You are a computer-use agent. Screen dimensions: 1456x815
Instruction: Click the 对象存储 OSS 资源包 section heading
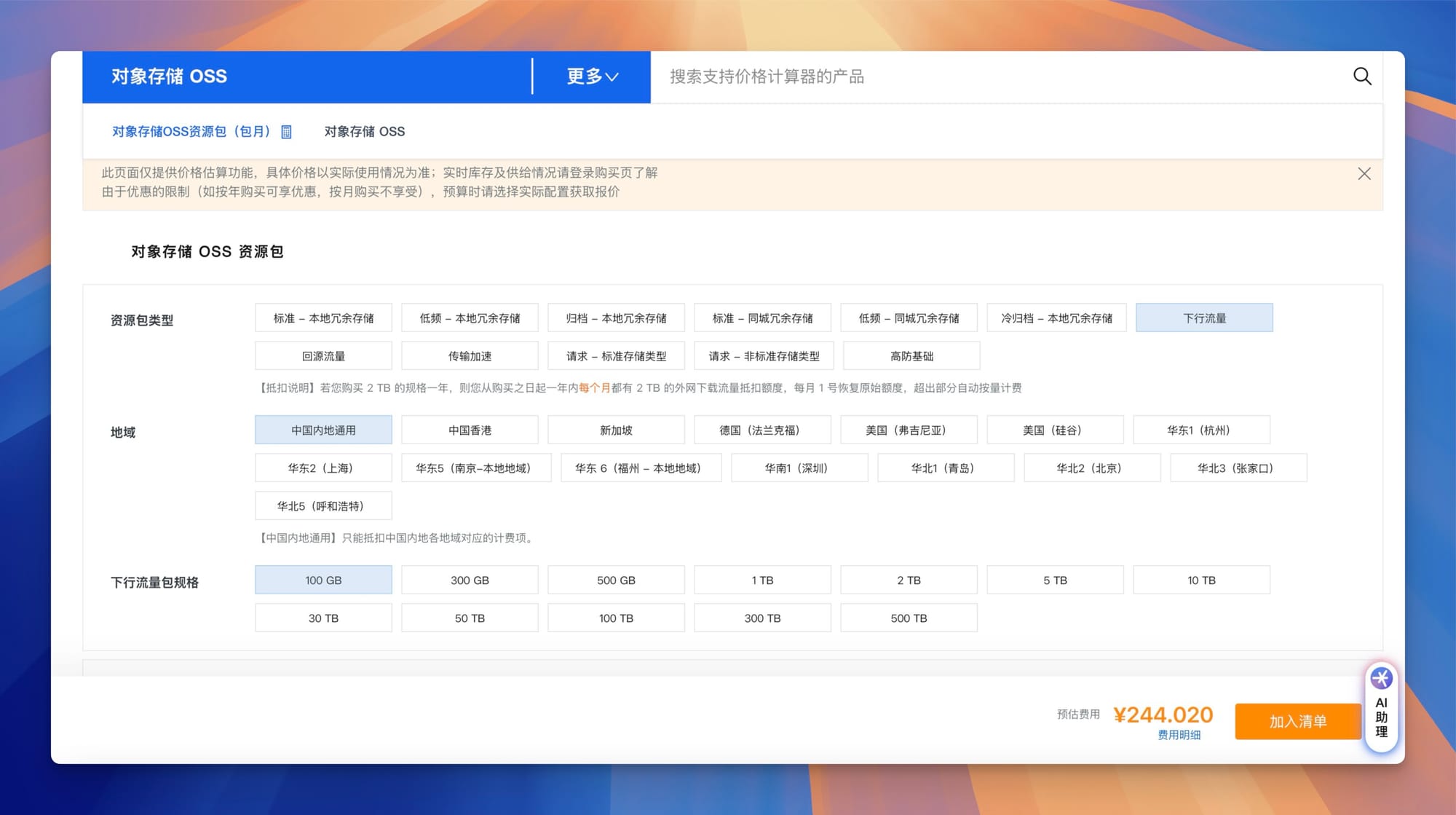(207, 252)
